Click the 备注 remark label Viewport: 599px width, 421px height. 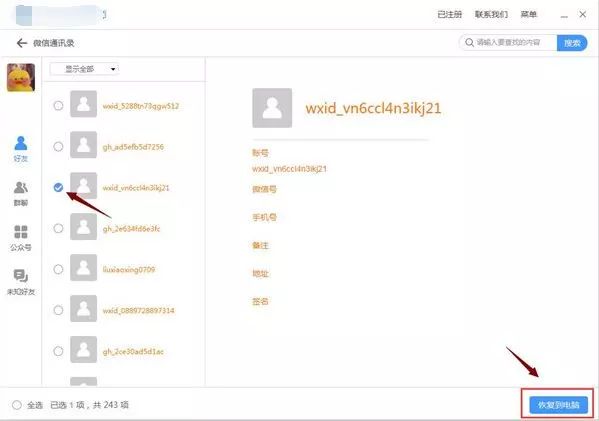click(260, 245)
